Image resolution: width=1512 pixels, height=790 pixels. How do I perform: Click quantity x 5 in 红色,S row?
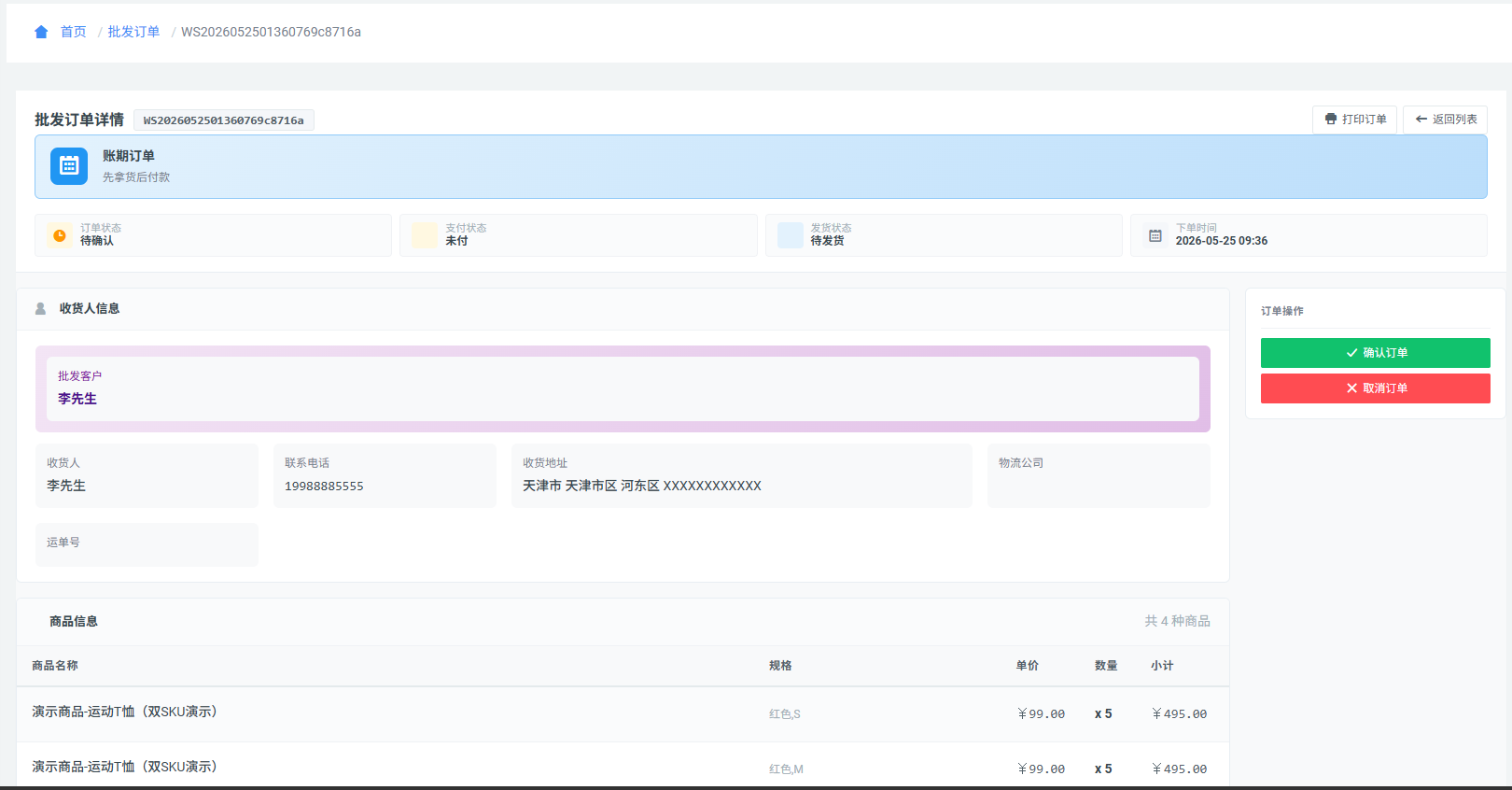pyautogui.click(x=1103, y=714)
